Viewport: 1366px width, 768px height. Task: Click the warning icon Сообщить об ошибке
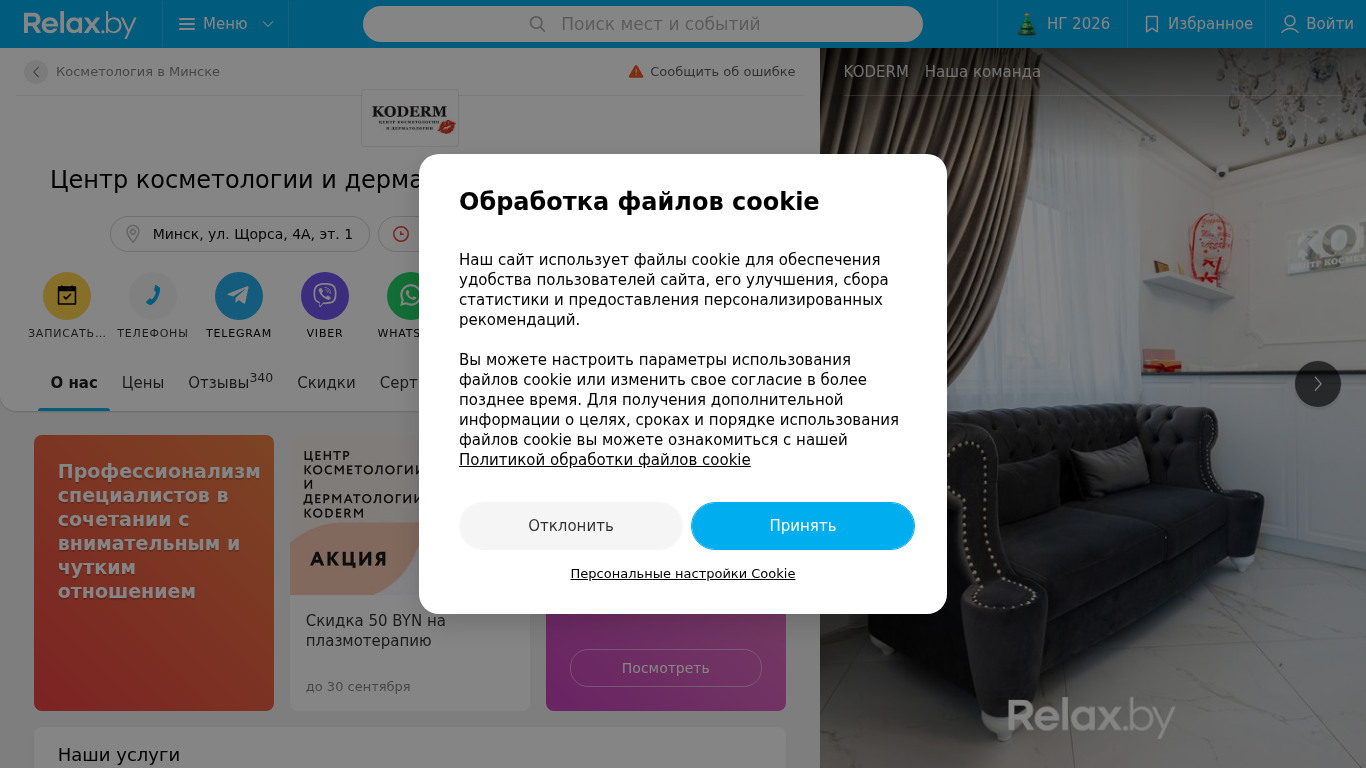click(636, 72)
